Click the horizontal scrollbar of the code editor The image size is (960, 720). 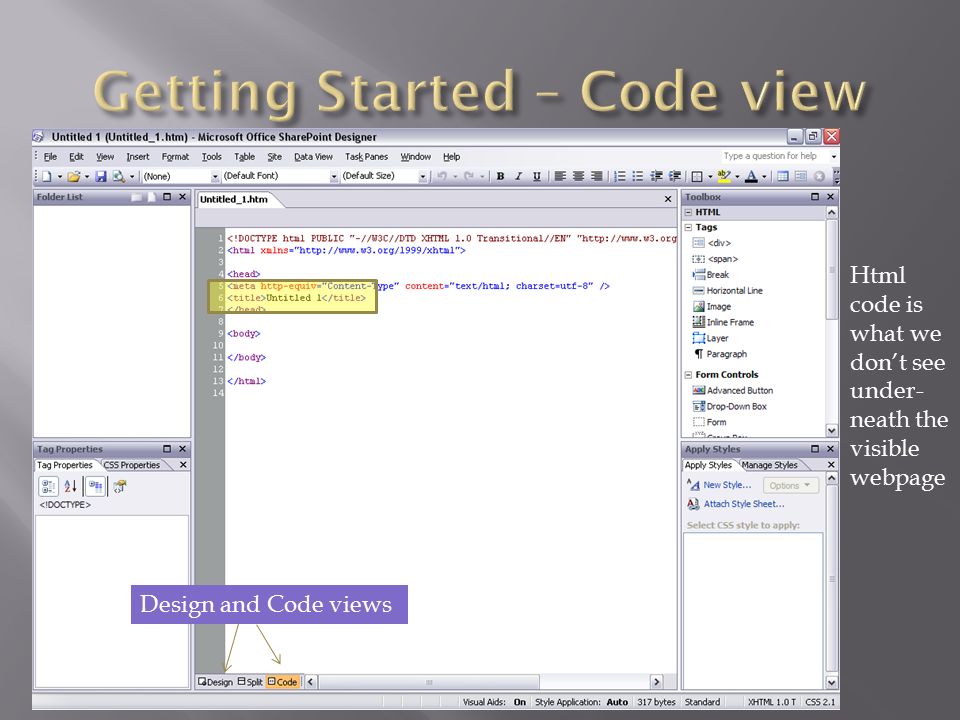coord(483,682)
